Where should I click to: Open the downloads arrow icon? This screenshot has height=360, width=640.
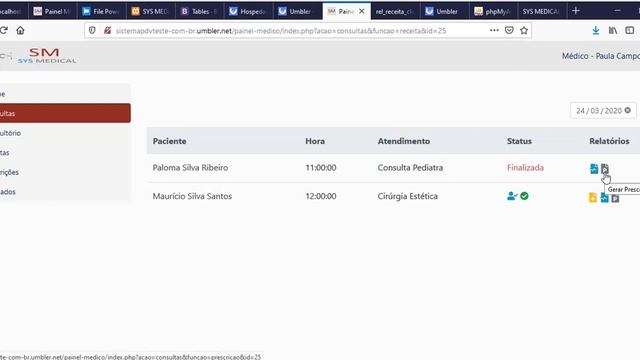click(596, 30)
